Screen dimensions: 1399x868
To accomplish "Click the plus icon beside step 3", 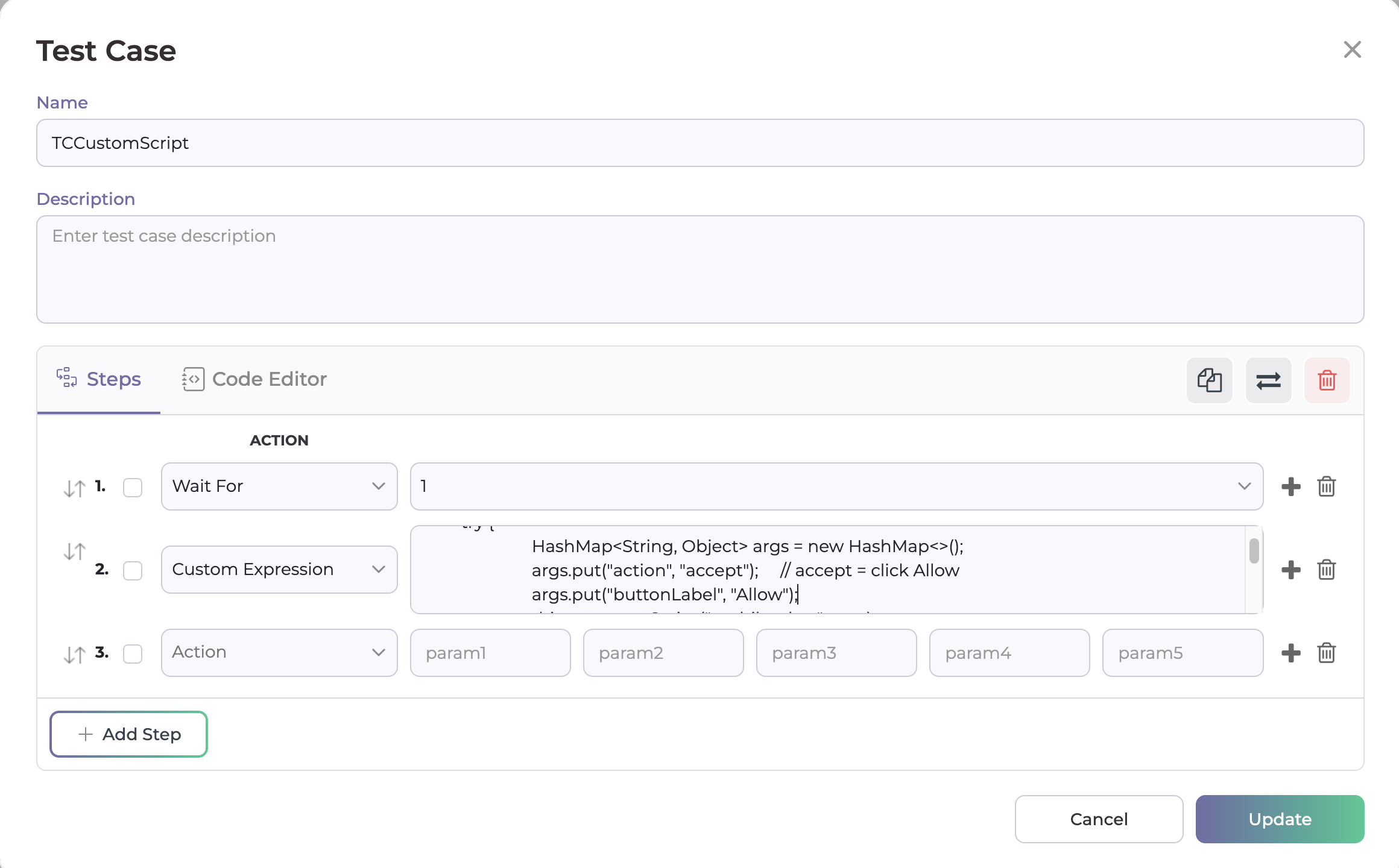I will 1290,653.
